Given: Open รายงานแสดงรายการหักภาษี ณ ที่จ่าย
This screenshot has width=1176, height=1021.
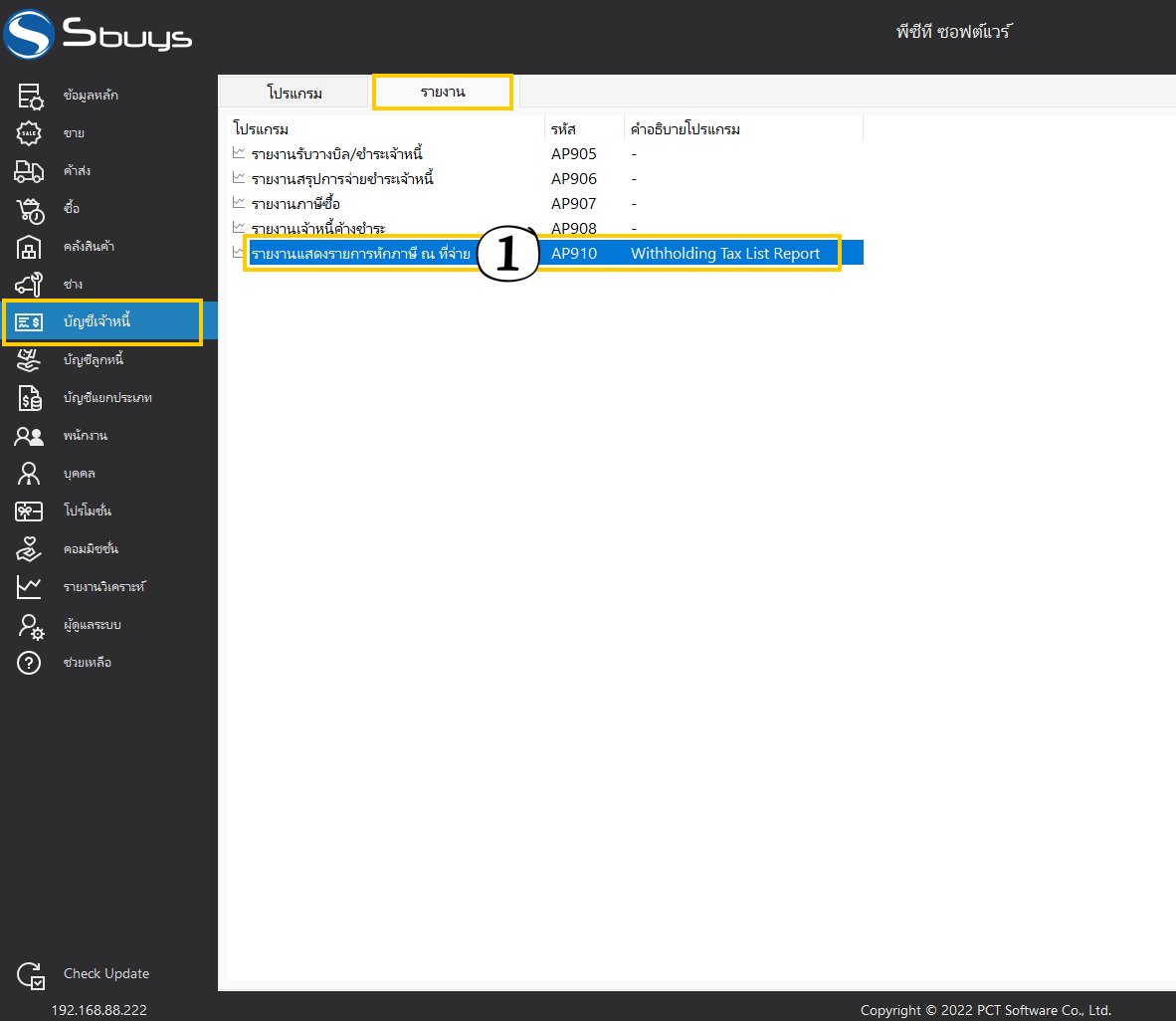Looking at the screenshot, I should [x=361, y=254].
